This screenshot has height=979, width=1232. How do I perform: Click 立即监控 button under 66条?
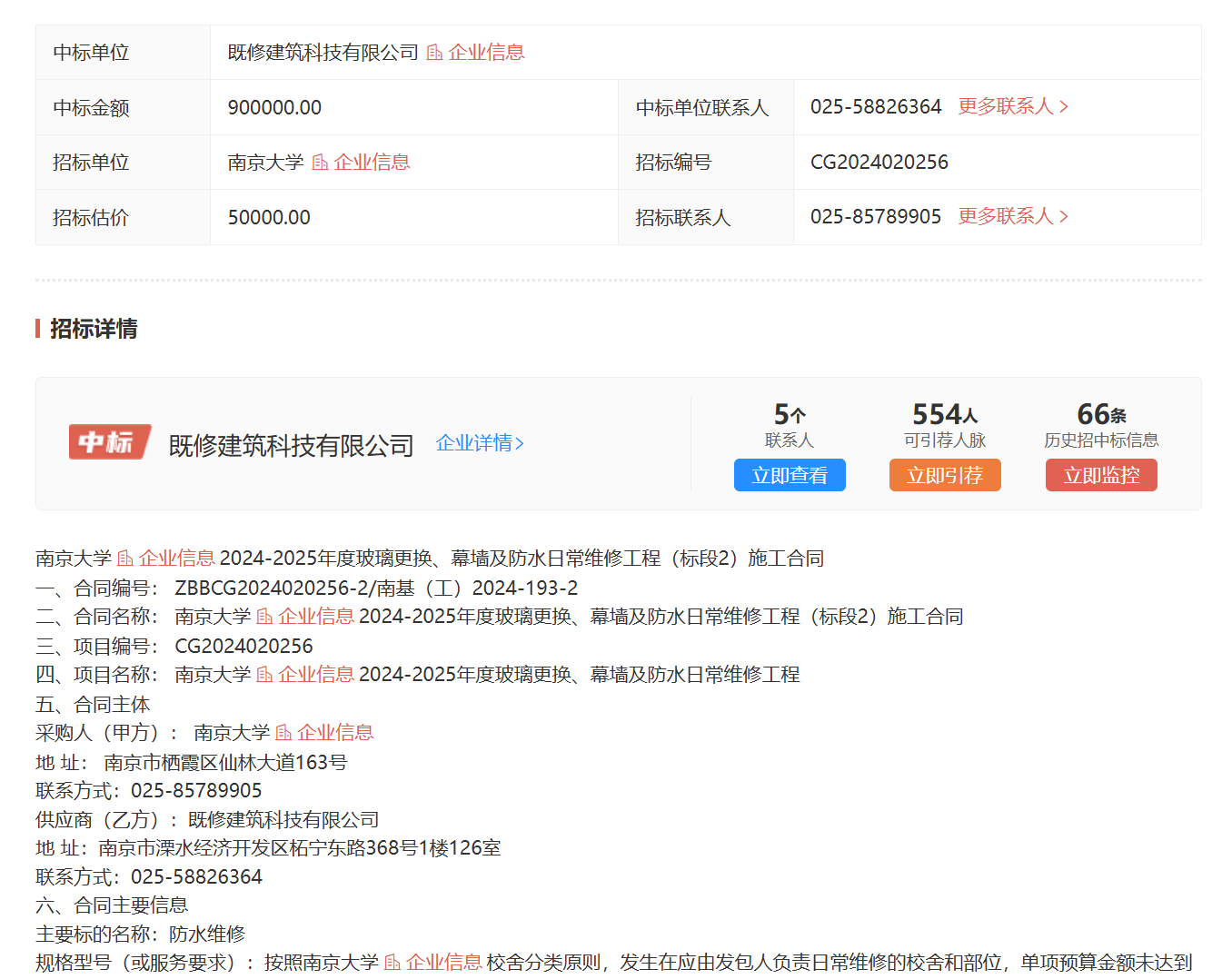pyautogui.click(x=1101, y=475)
